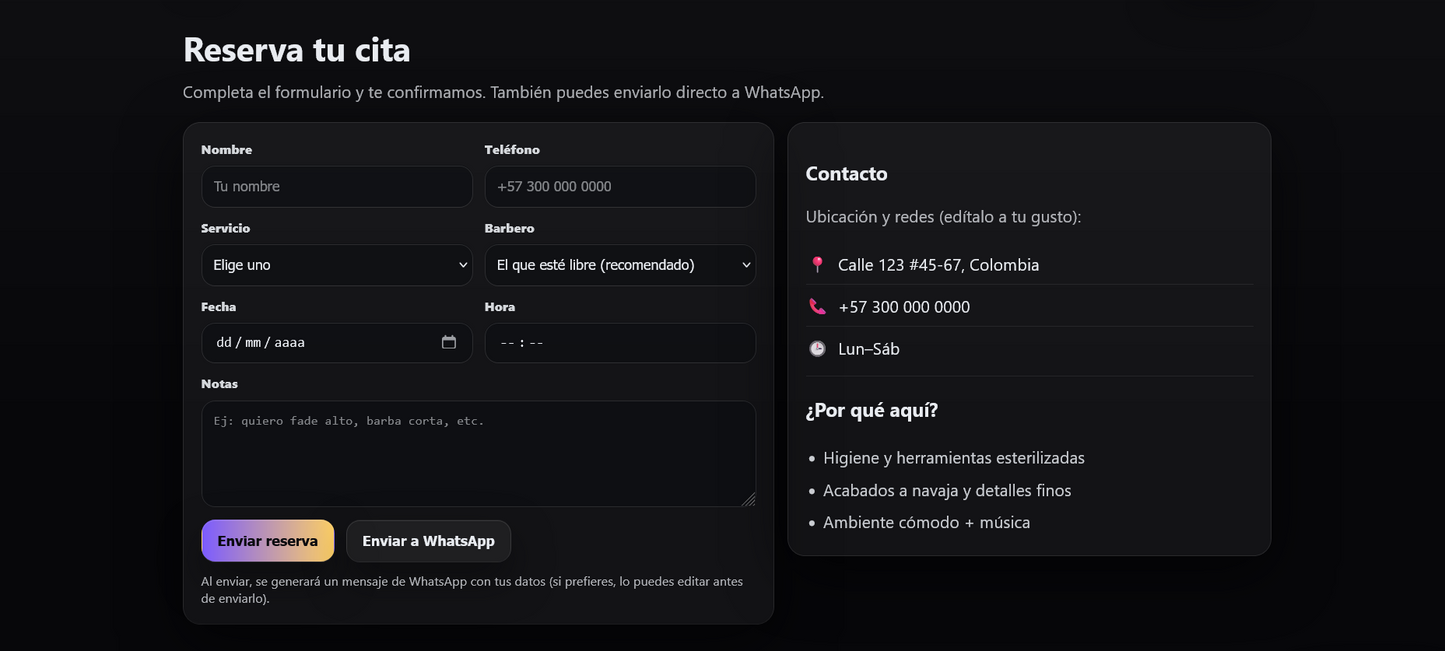1445x651 pixels.
Task: Click the Fecha date input showing dd/mm/aaaa
Action: 320,341
